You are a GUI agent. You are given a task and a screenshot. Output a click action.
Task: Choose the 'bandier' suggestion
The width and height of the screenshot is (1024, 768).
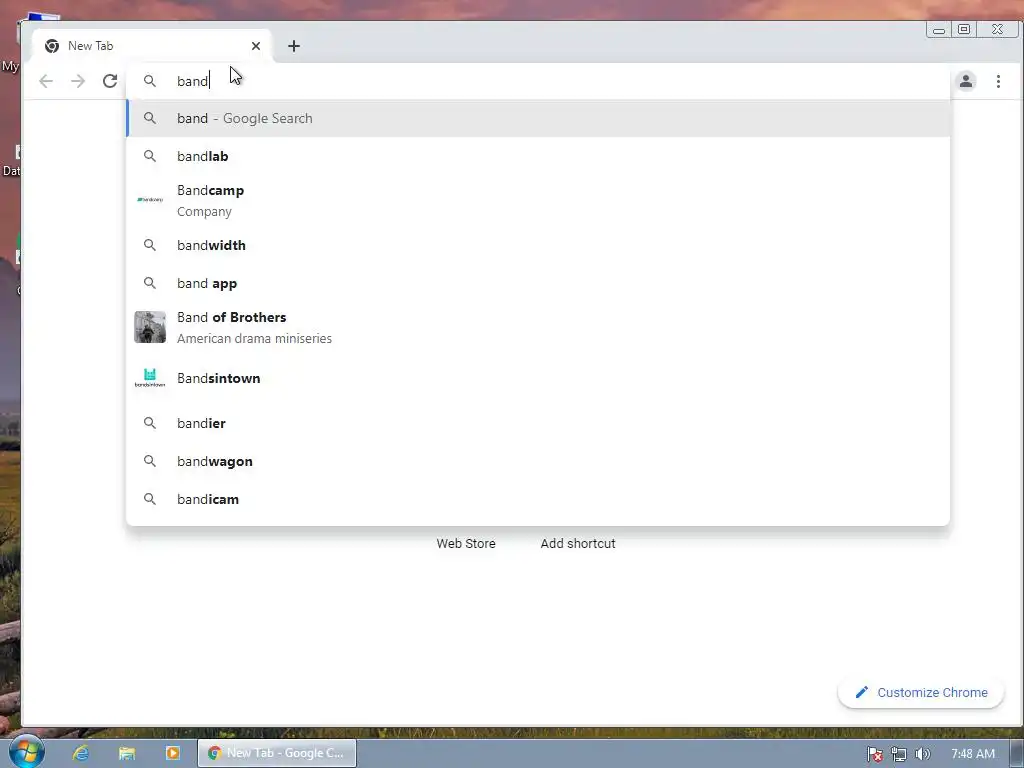coord(538,423)
